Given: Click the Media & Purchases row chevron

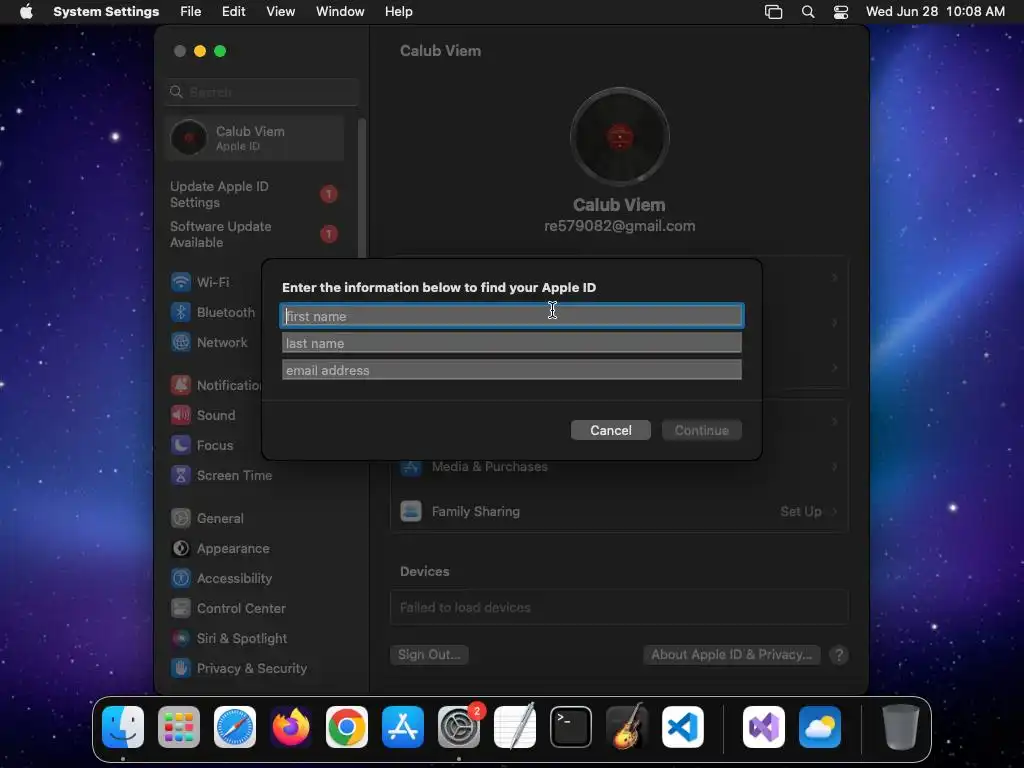Looking at the screenshot, I should coord(835,466).
